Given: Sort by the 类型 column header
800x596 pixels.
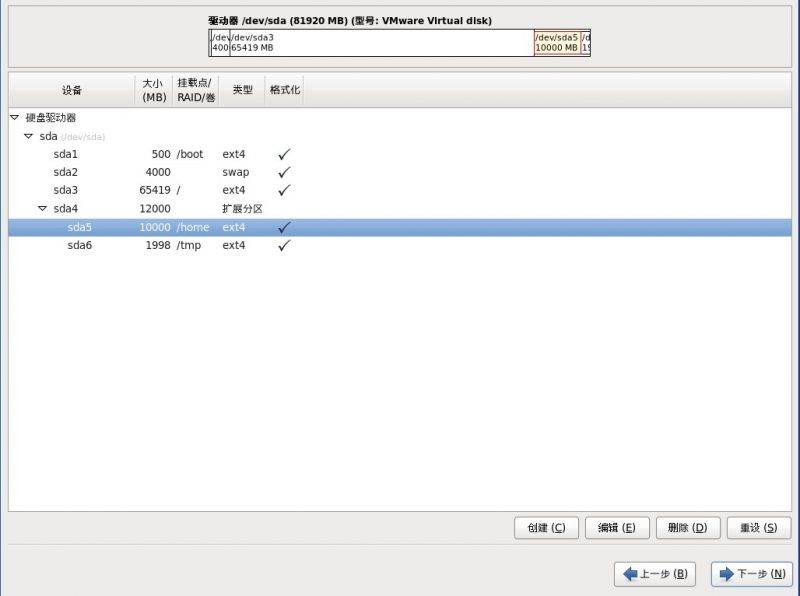Looking at the screenshot, I should (x=242, y=90).
